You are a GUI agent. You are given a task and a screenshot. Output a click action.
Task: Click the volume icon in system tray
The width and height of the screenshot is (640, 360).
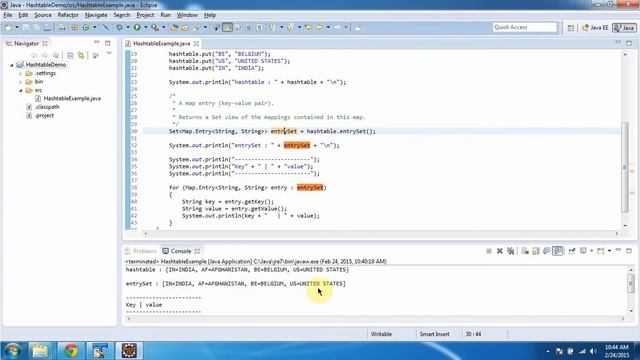pos(593,351)
